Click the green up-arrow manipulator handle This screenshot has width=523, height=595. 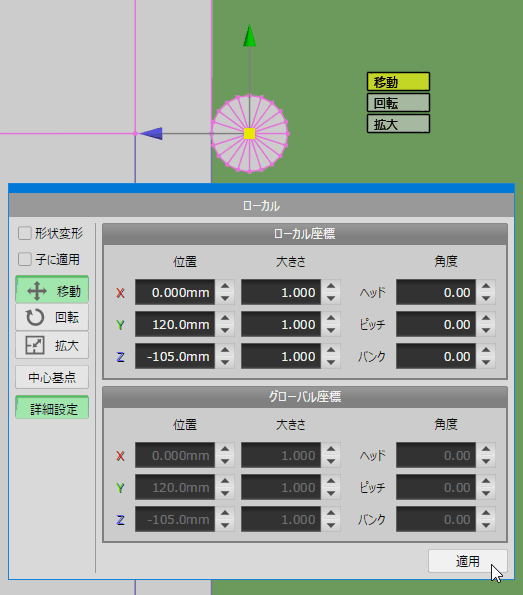coord(249,36)
